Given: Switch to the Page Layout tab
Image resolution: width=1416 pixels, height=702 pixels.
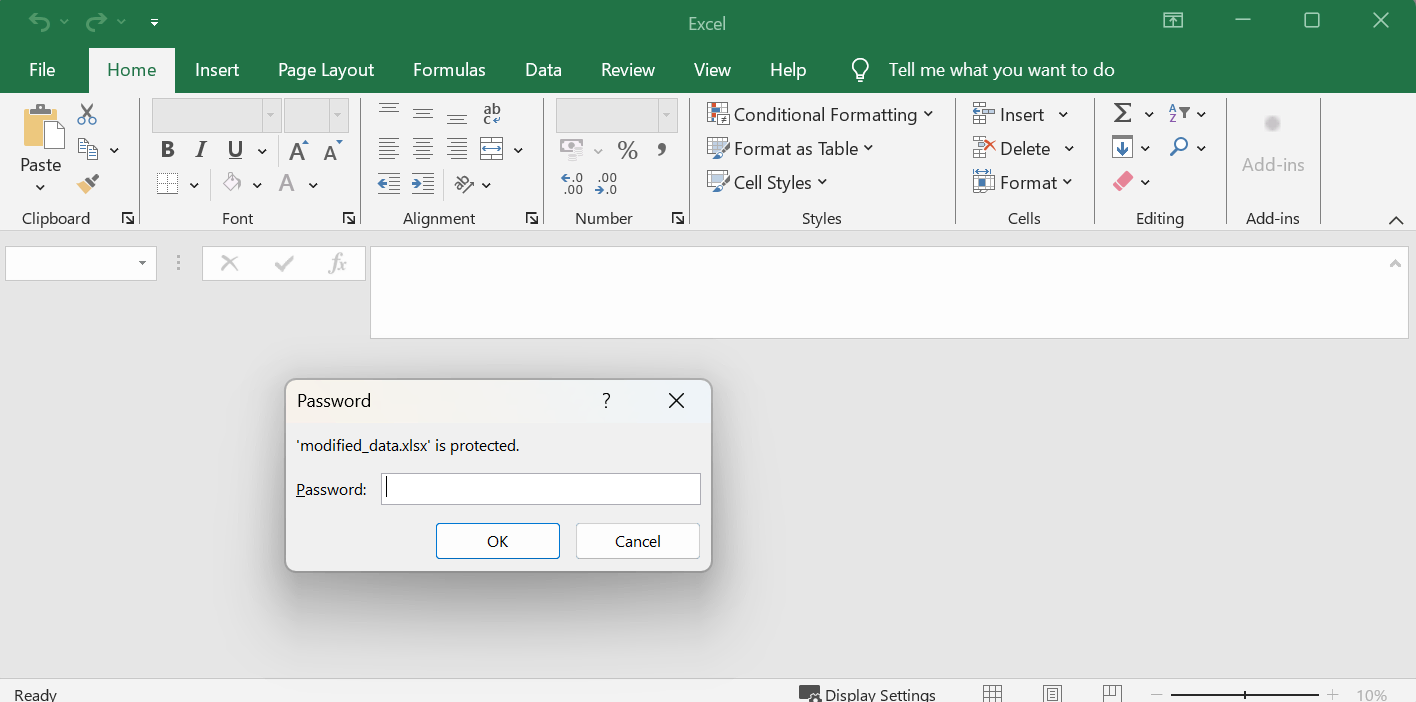Looking at the screenshot, I should [325, 70].
